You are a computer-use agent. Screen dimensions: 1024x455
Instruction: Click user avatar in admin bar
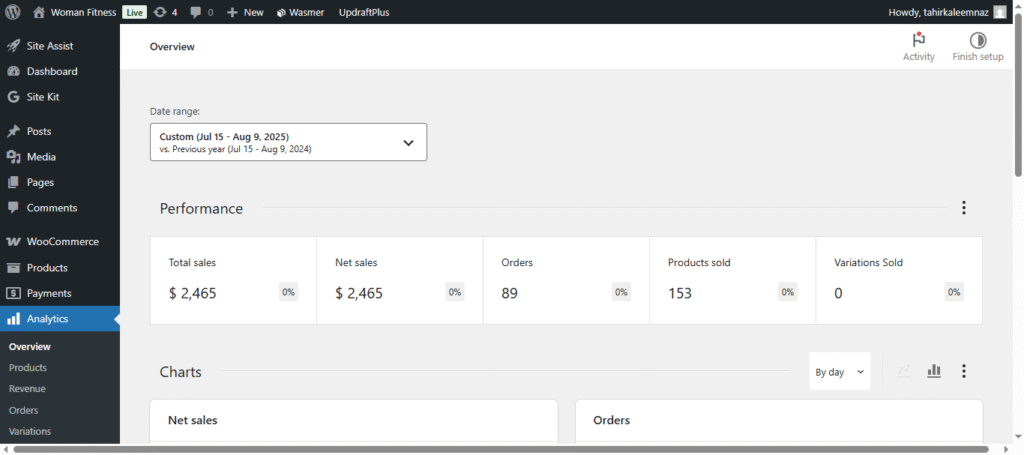pyautogui.click(x=1000, y=12)
